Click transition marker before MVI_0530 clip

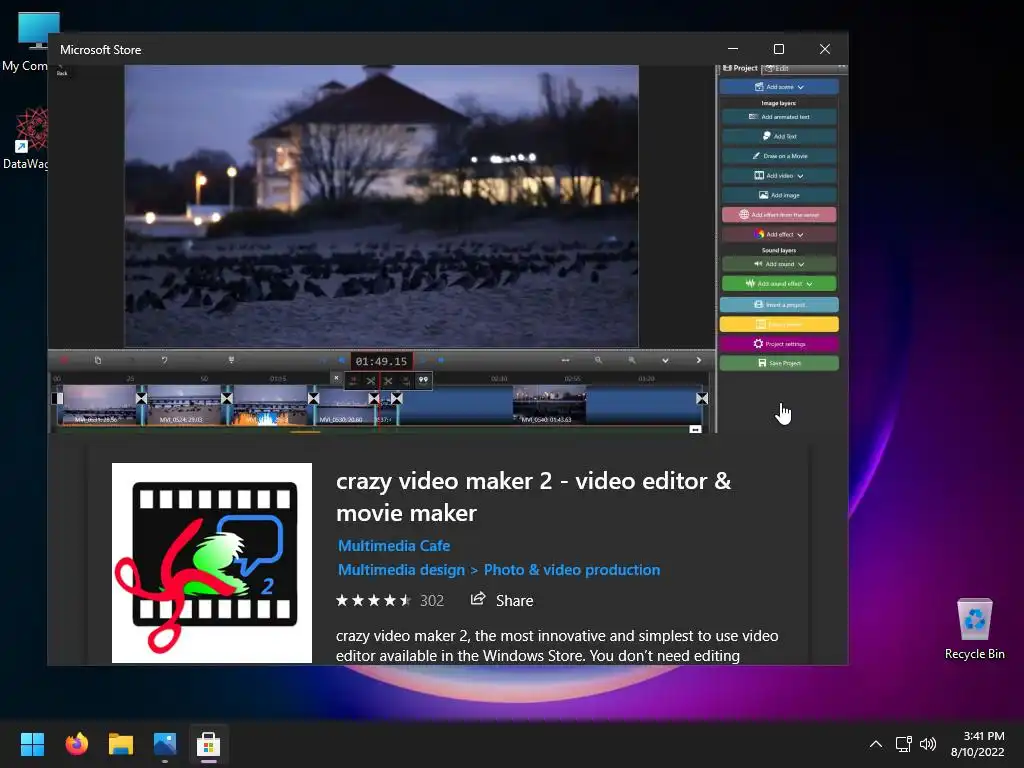click(x=313, y=398)
